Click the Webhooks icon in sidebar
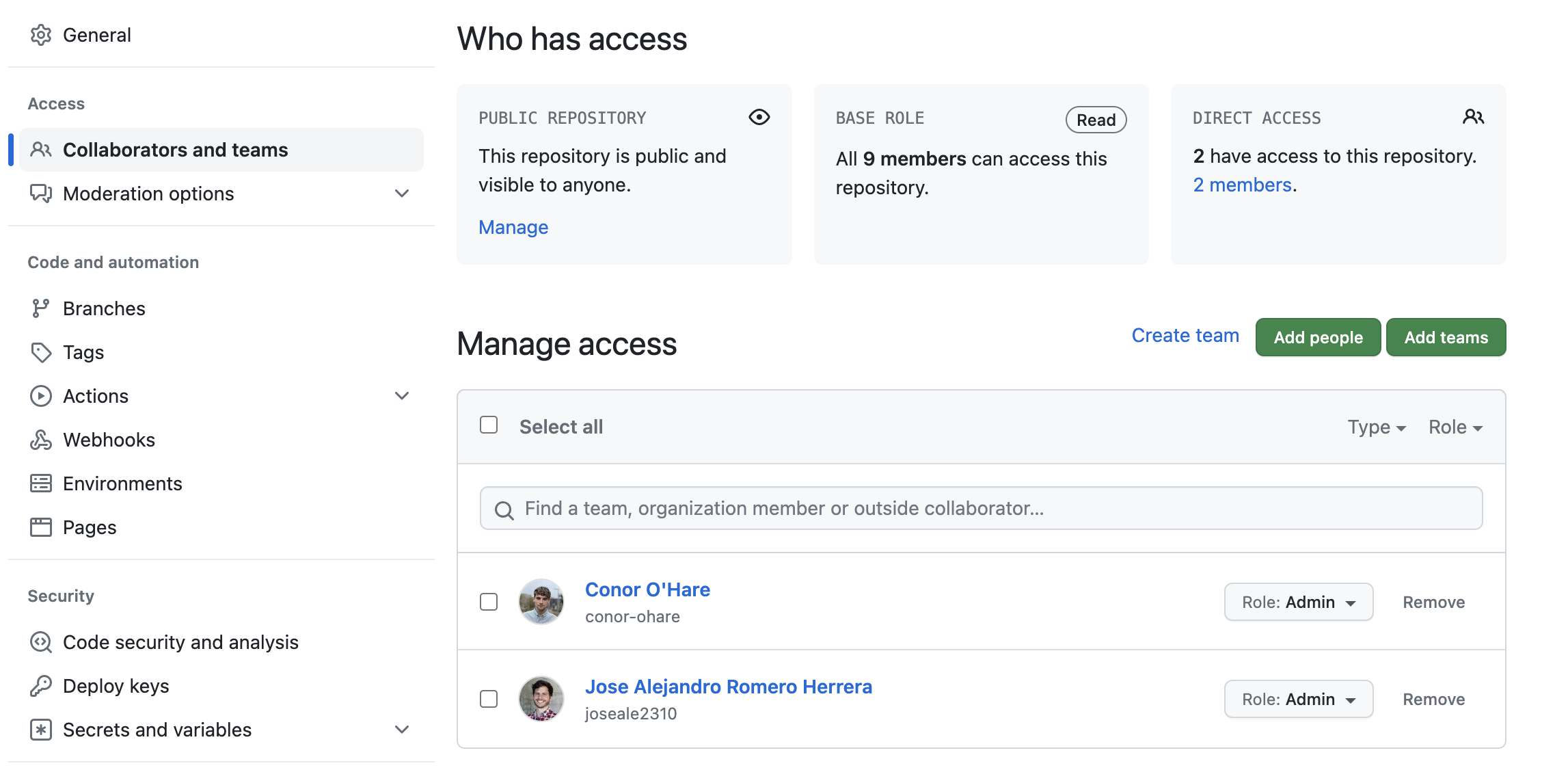 pyautogui.click(x=40, y=440)
